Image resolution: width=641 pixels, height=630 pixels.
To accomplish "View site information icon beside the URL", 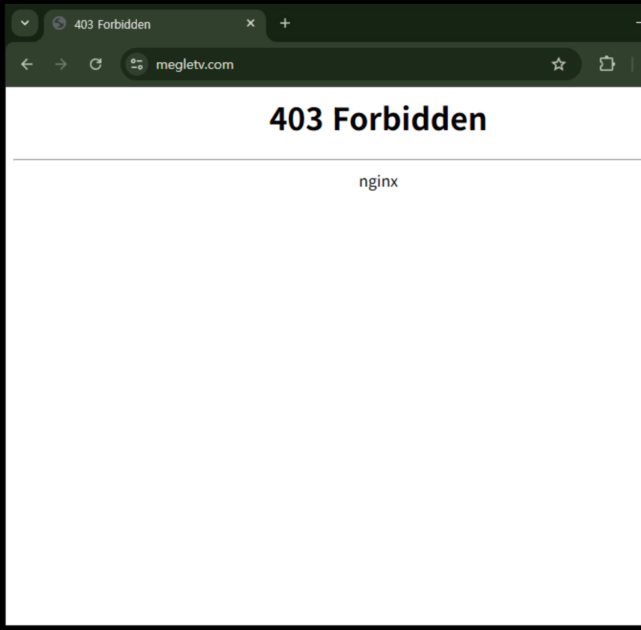I will point(137,64).
